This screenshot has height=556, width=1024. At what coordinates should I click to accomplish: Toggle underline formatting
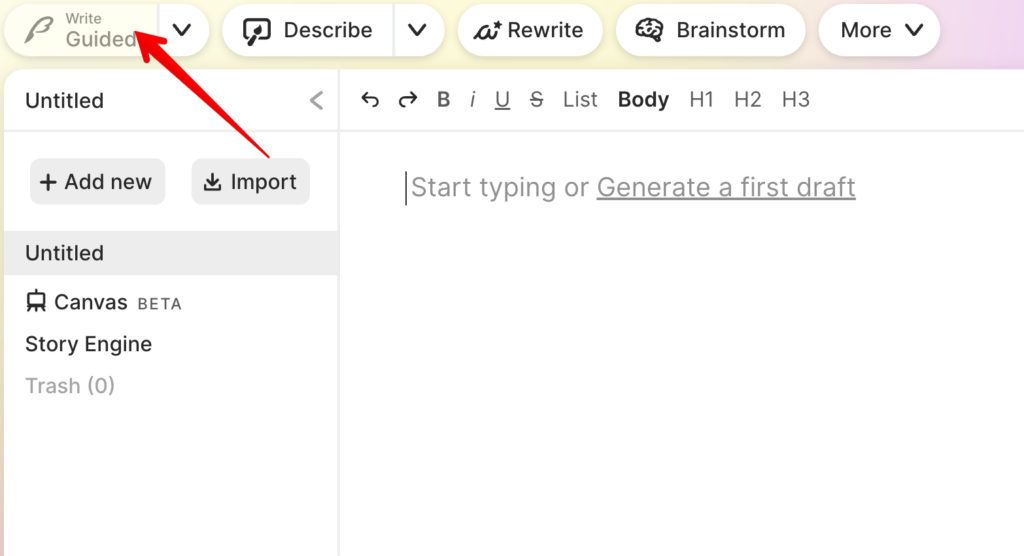click(503, 100)
